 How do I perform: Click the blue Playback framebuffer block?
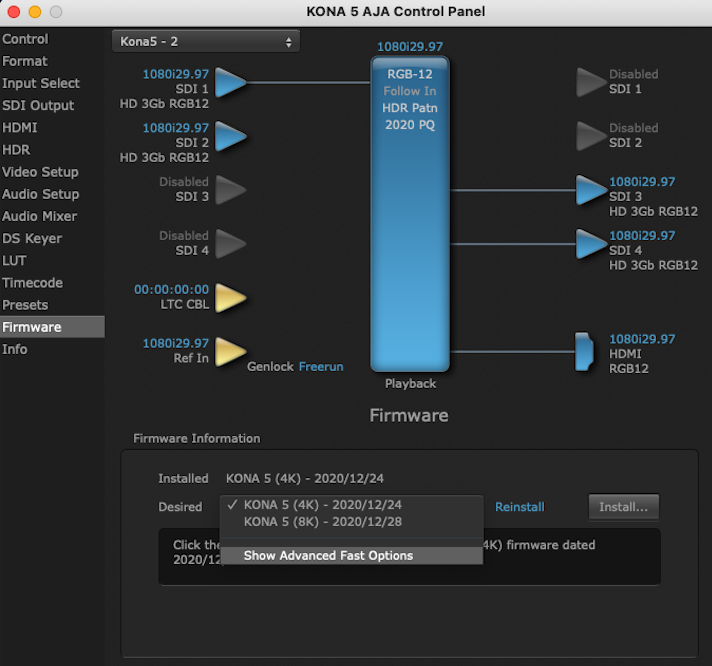click(410, 215)
